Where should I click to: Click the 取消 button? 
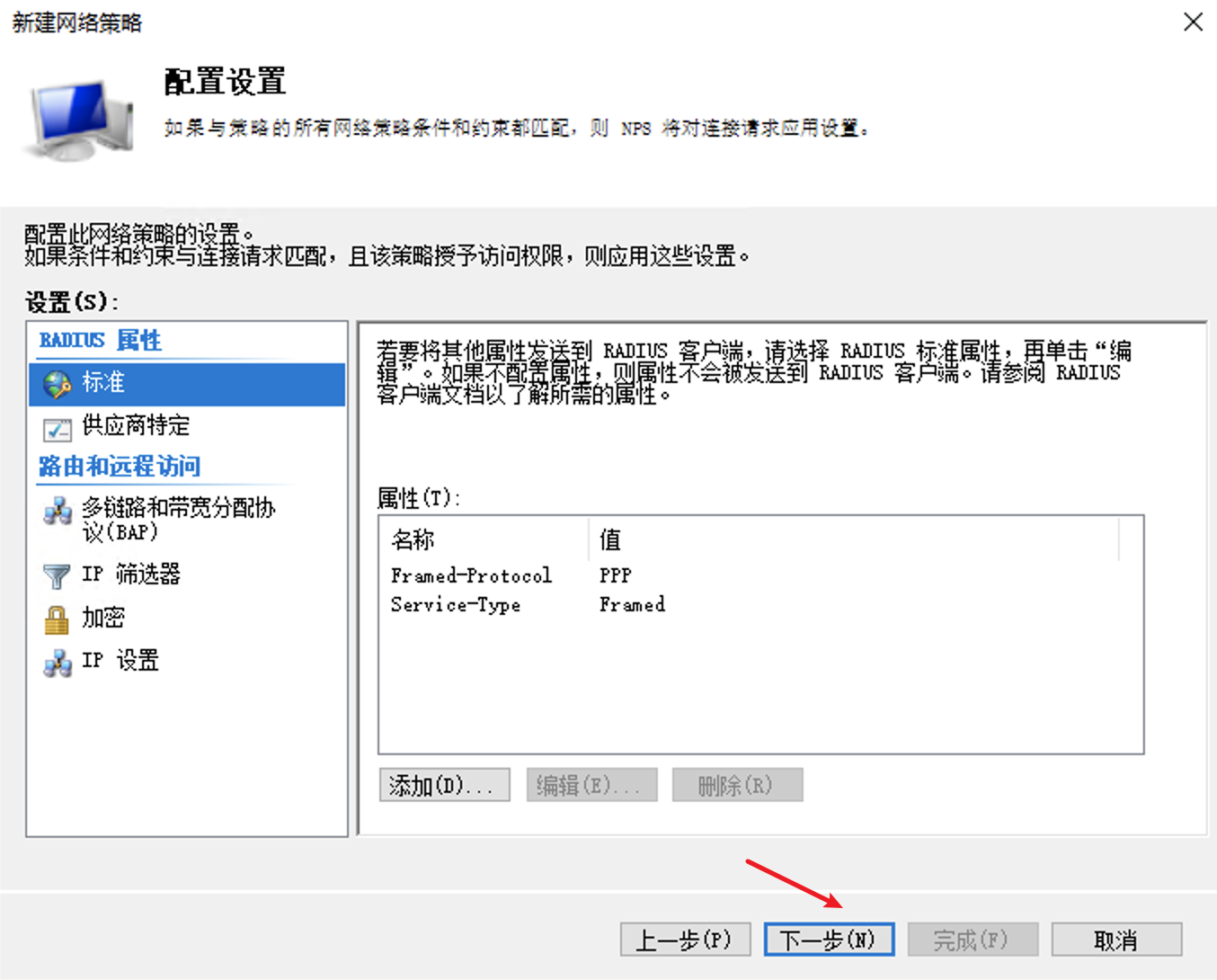coord(1117,938)
